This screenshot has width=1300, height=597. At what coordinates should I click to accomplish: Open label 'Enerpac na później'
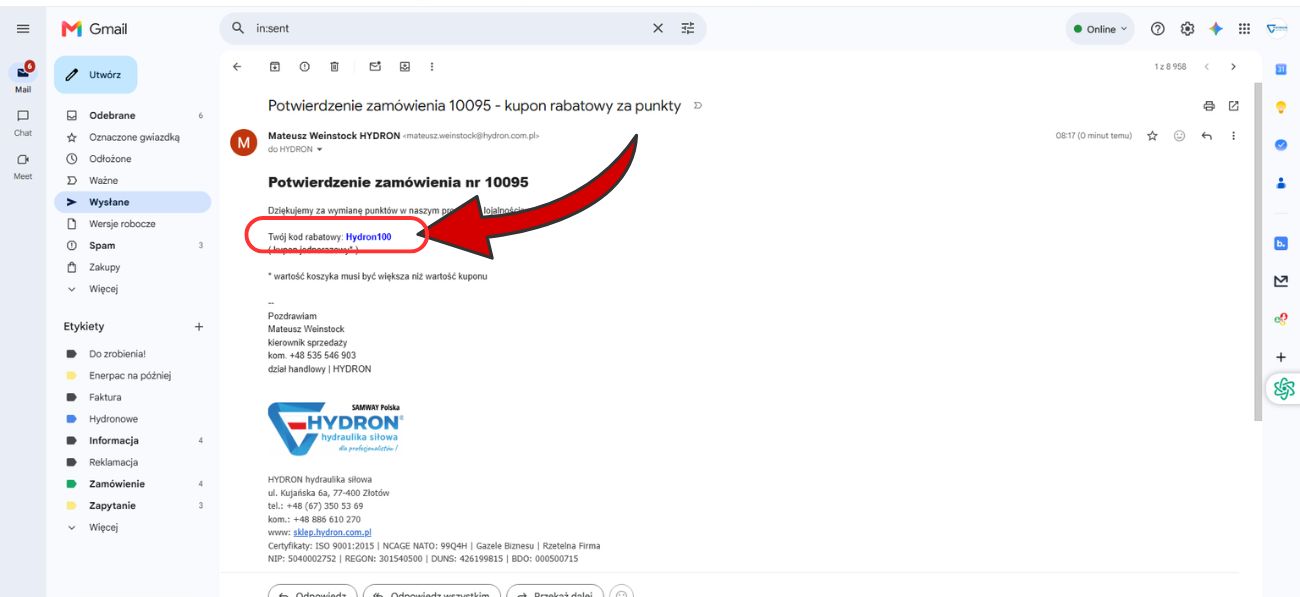133,376
